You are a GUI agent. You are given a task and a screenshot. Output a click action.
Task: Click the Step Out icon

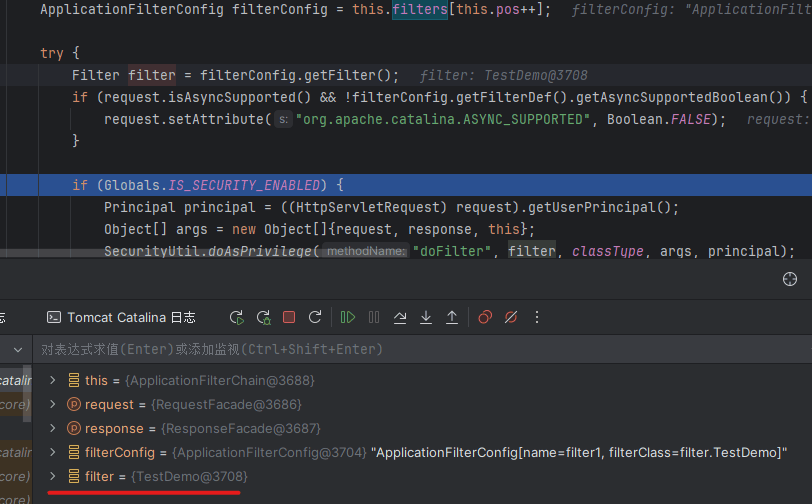click(452, 317)
